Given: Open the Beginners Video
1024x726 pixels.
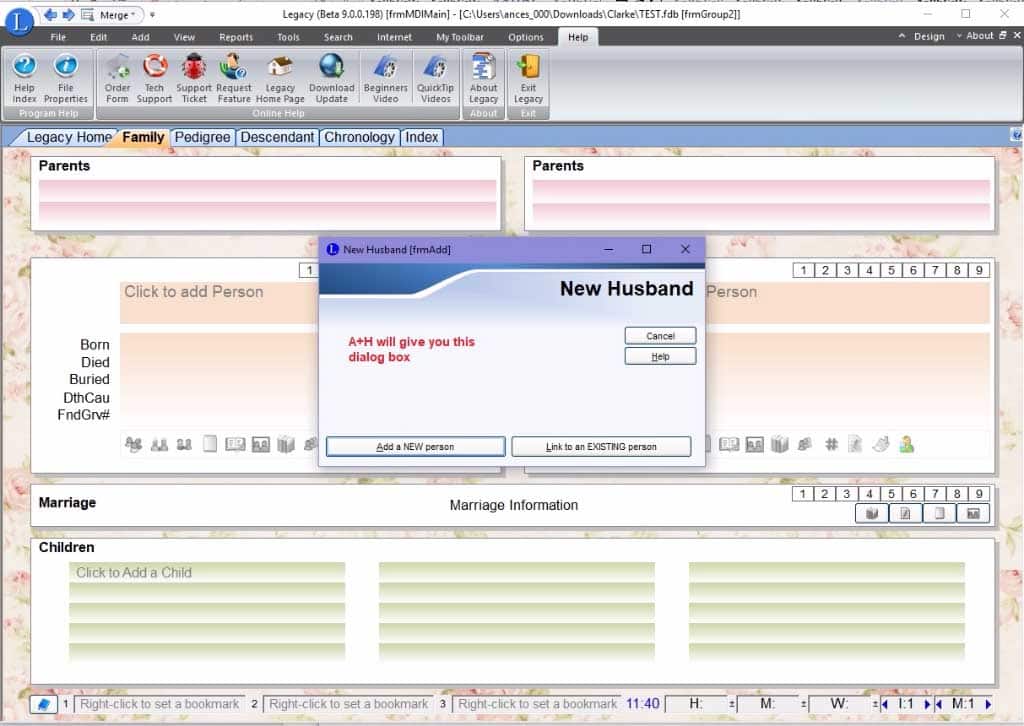Looking at the screenshot, I should [385, 78].
